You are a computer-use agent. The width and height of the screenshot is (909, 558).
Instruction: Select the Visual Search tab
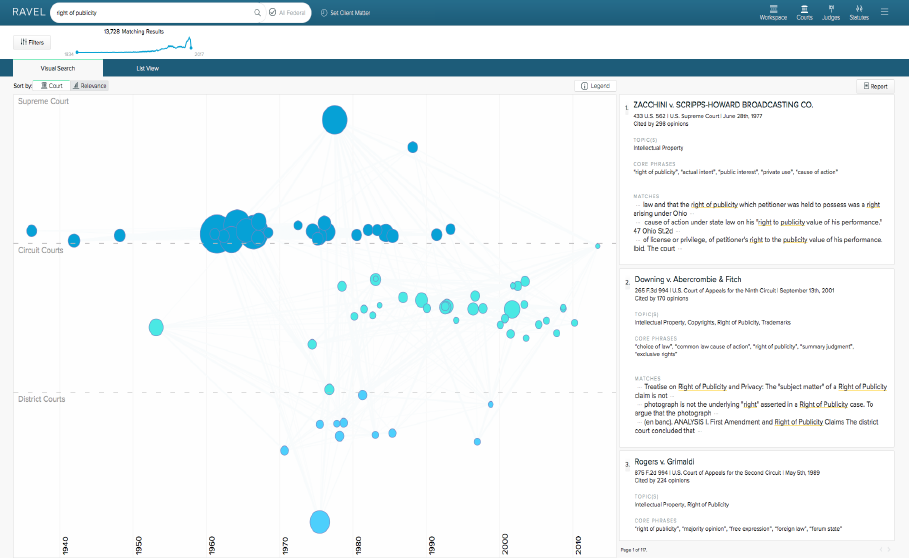click(58, 68)
